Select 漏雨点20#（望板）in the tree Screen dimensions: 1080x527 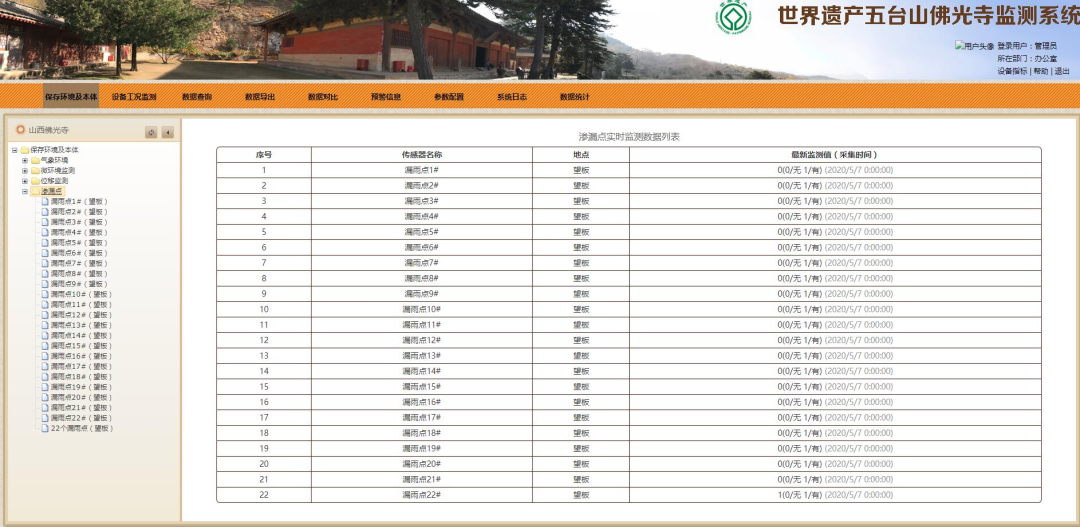point(81,397)
